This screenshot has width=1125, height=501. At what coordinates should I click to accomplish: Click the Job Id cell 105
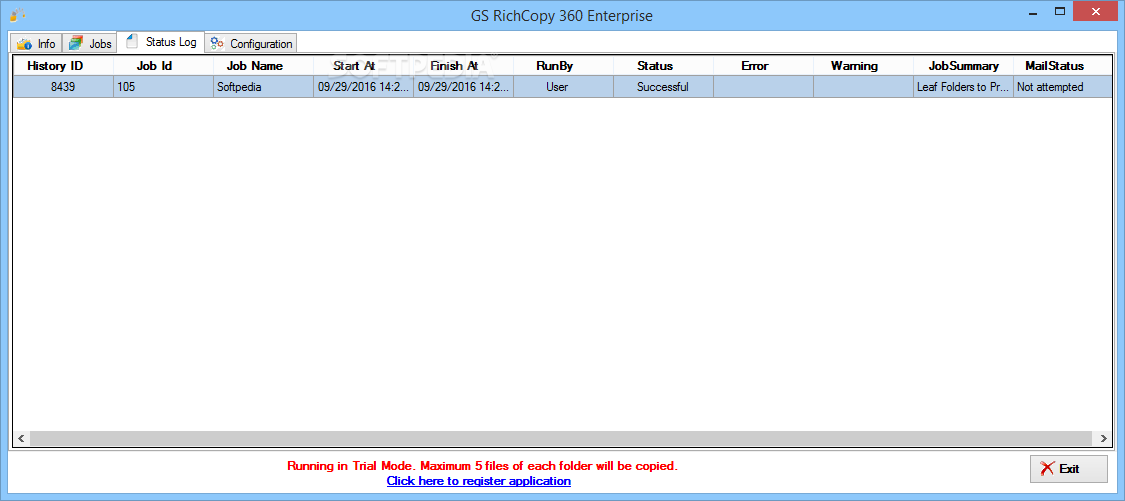(x=164, y=87)
